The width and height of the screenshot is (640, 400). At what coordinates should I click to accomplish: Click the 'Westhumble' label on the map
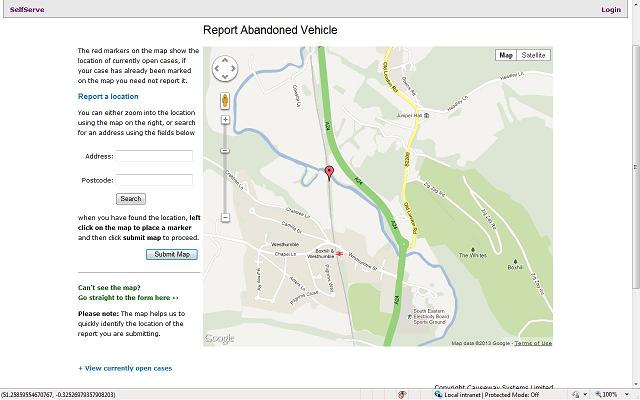285,244
